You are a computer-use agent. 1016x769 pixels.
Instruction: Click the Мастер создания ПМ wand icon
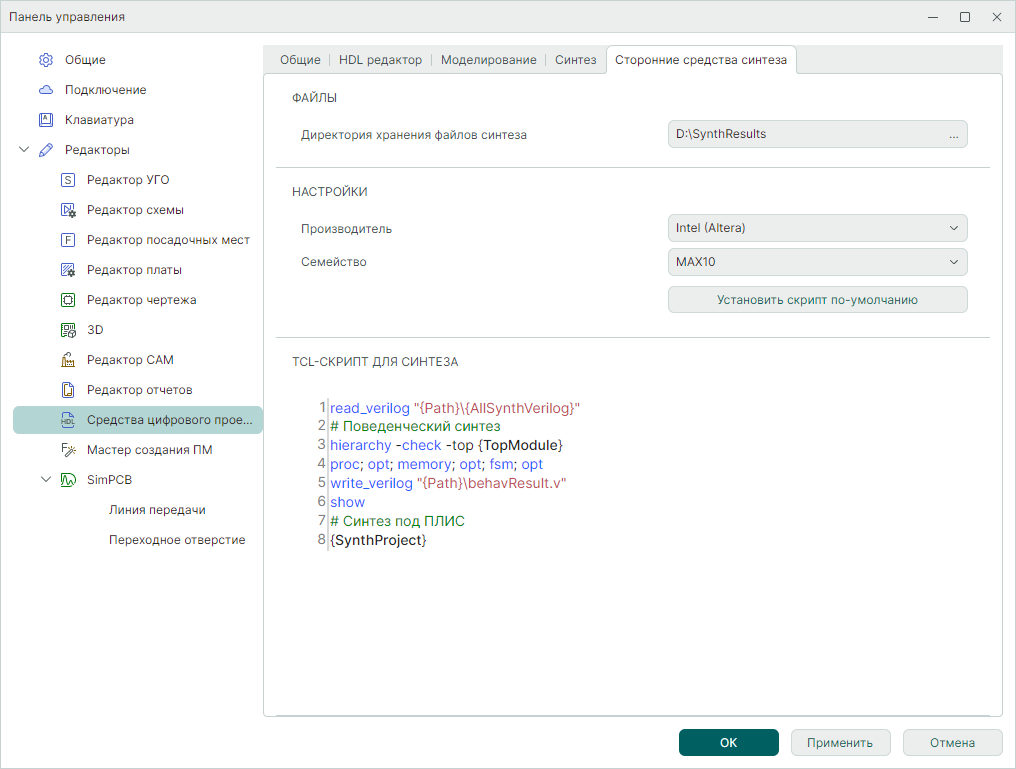(x=68, y=450)
